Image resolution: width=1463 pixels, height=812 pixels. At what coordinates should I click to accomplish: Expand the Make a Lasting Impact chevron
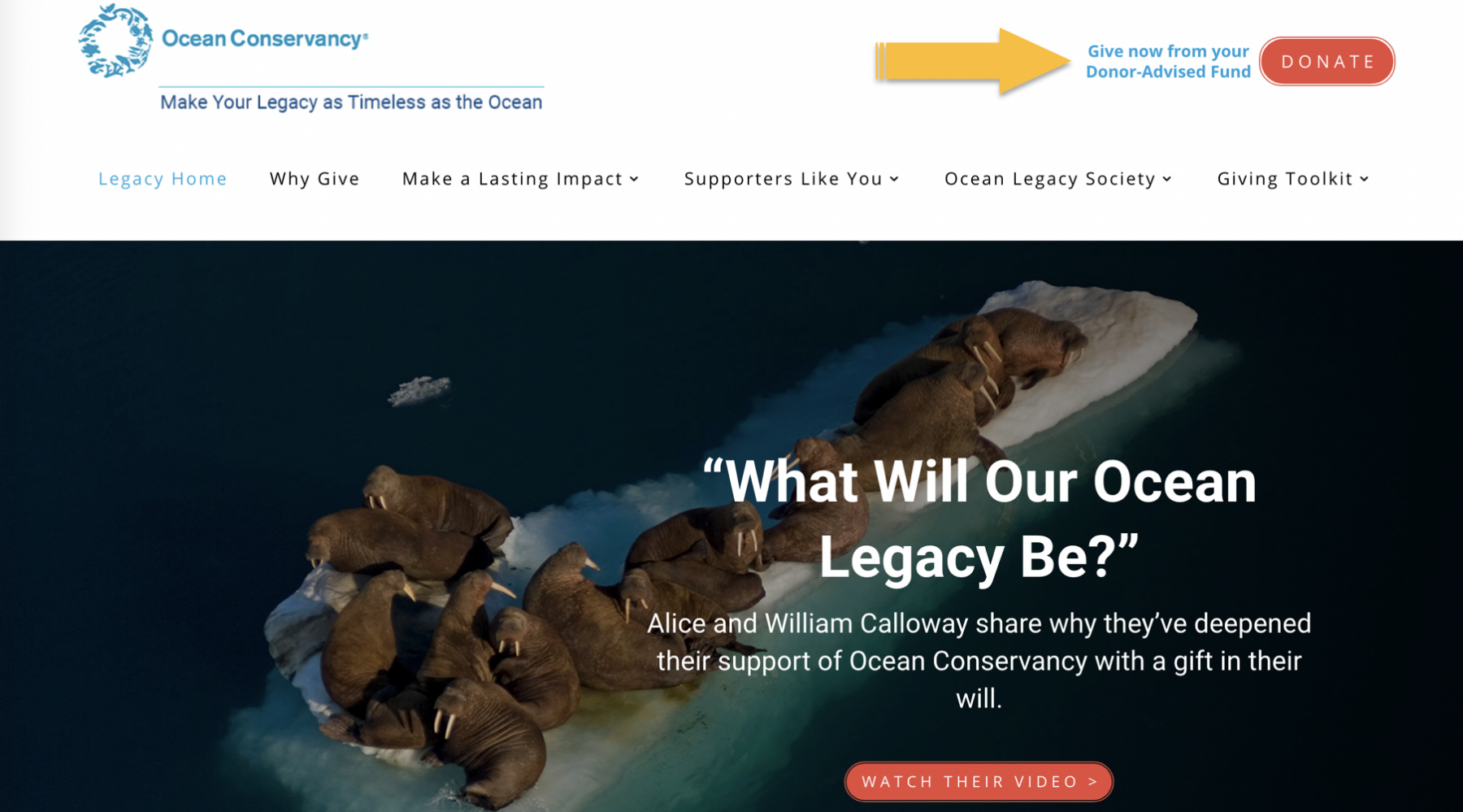pos(635,180)
